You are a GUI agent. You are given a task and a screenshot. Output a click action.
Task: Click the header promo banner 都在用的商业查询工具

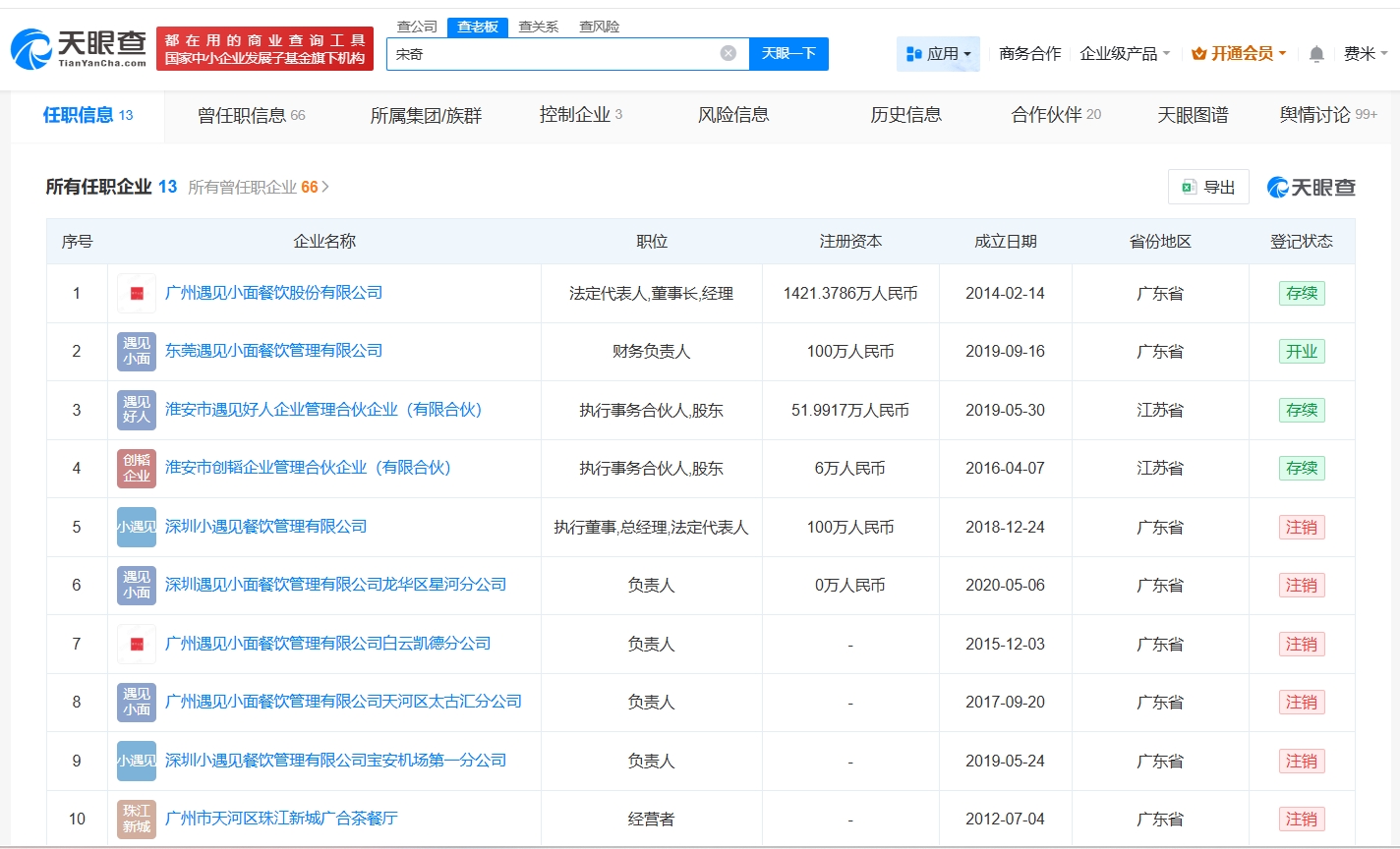pos(264,49)
